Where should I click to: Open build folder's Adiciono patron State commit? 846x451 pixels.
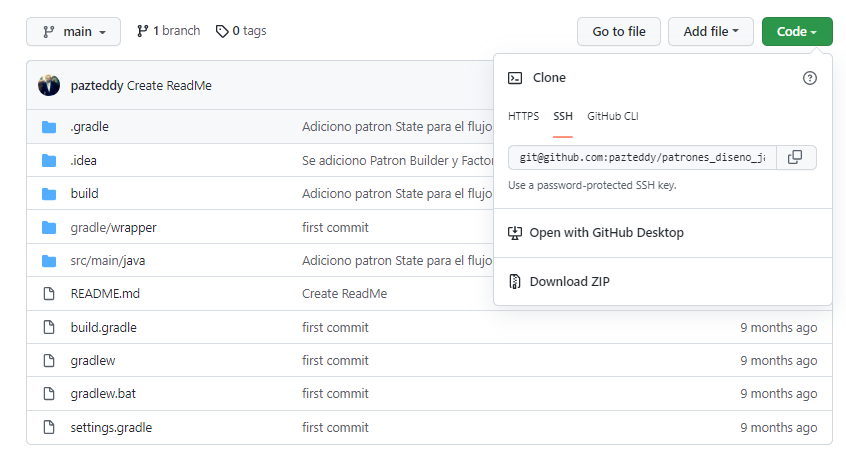(397, 194)
